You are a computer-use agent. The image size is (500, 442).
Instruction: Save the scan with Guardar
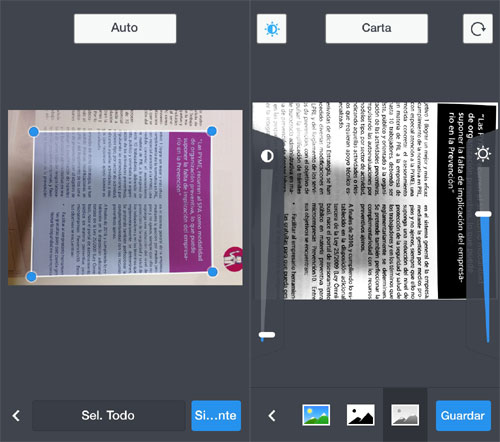click(x=463, y=416)
